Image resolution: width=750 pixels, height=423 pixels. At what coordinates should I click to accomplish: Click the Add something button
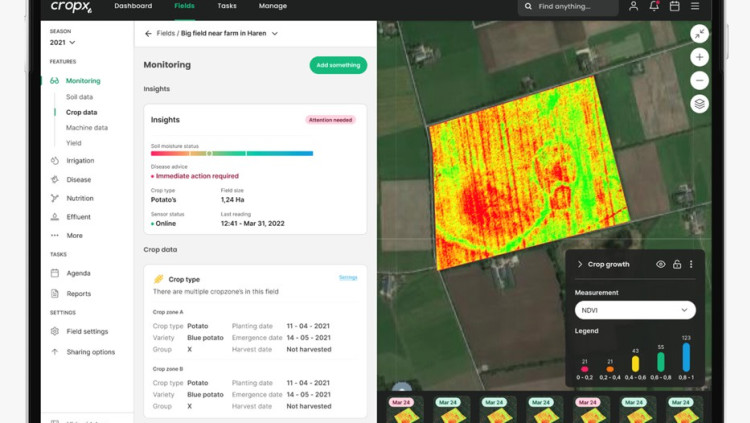(x=338, y=65)
